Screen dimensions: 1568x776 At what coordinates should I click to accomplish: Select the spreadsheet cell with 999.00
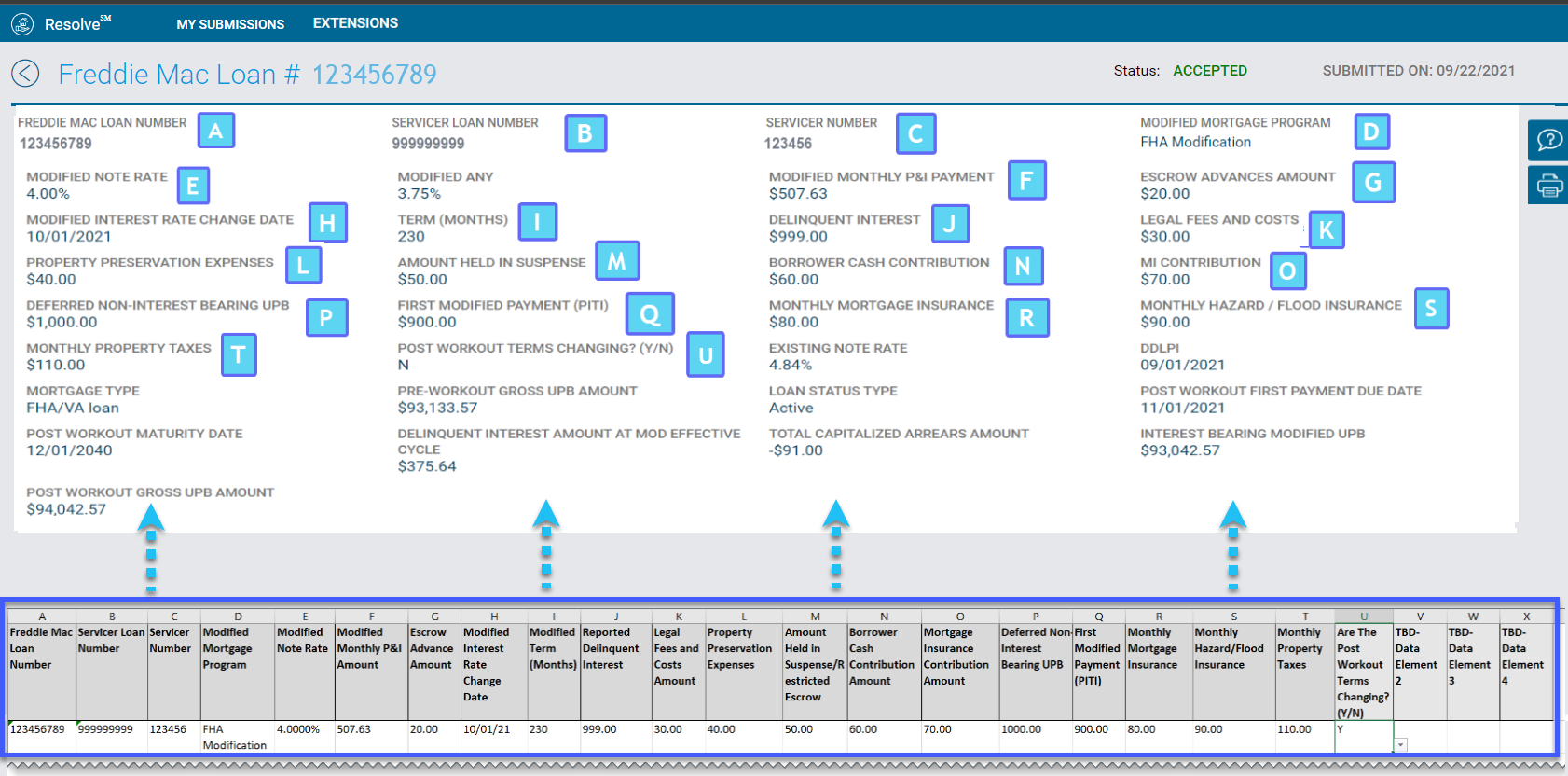click(x=616, y=737)
